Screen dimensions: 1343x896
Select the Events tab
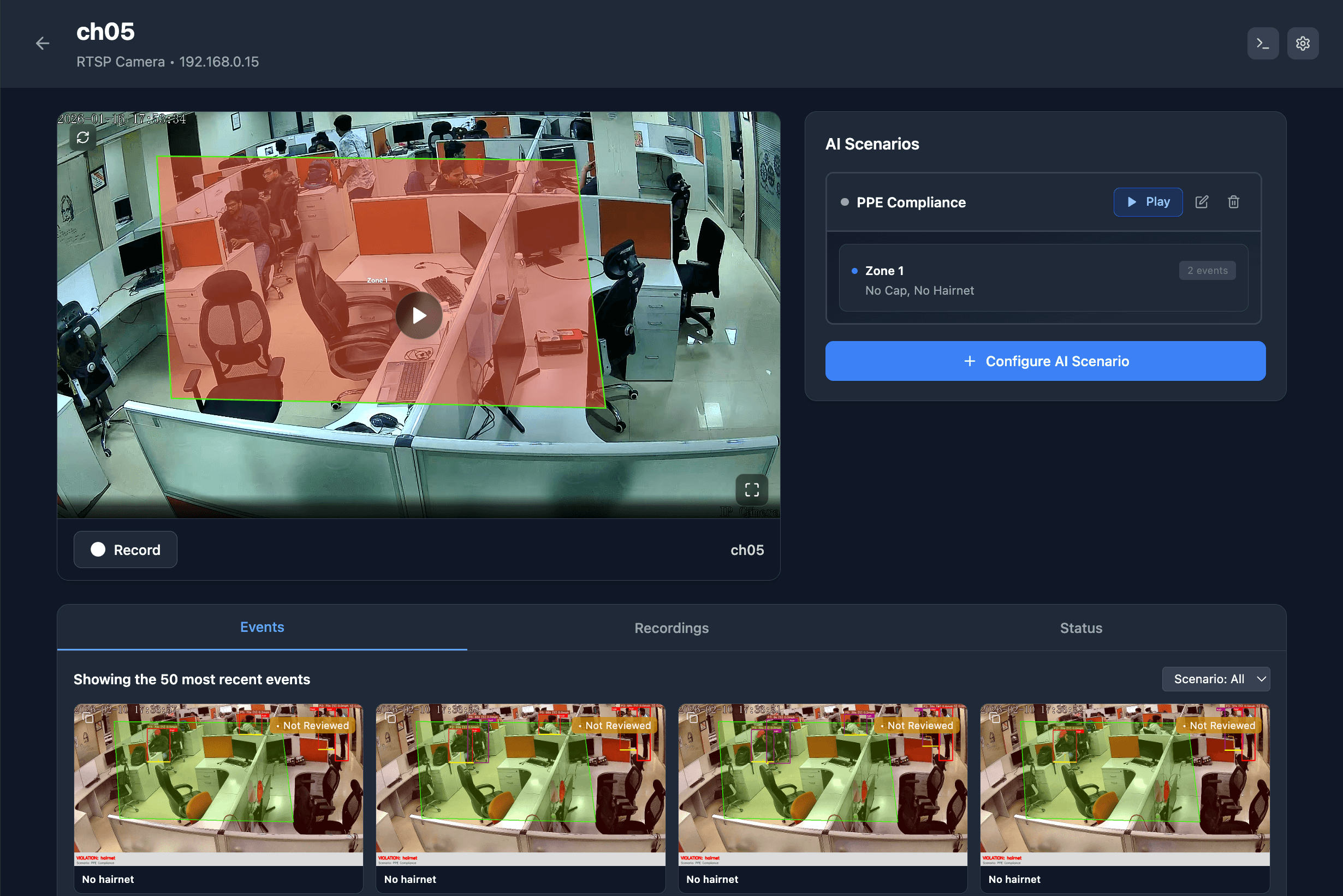click(262, 627)
